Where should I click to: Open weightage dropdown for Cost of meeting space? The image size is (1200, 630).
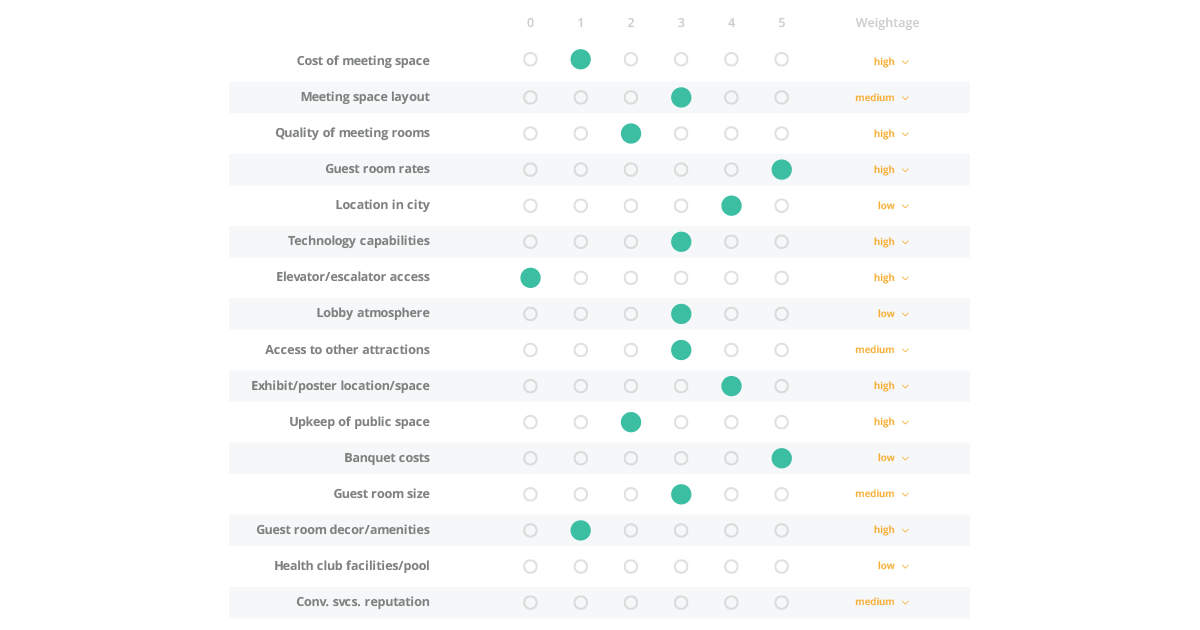point(889,61)
